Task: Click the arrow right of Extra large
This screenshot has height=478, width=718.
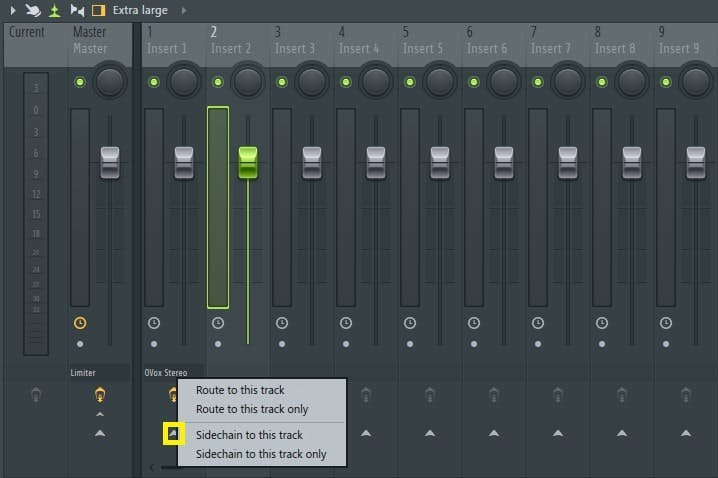Action: (x=184, y=10)
